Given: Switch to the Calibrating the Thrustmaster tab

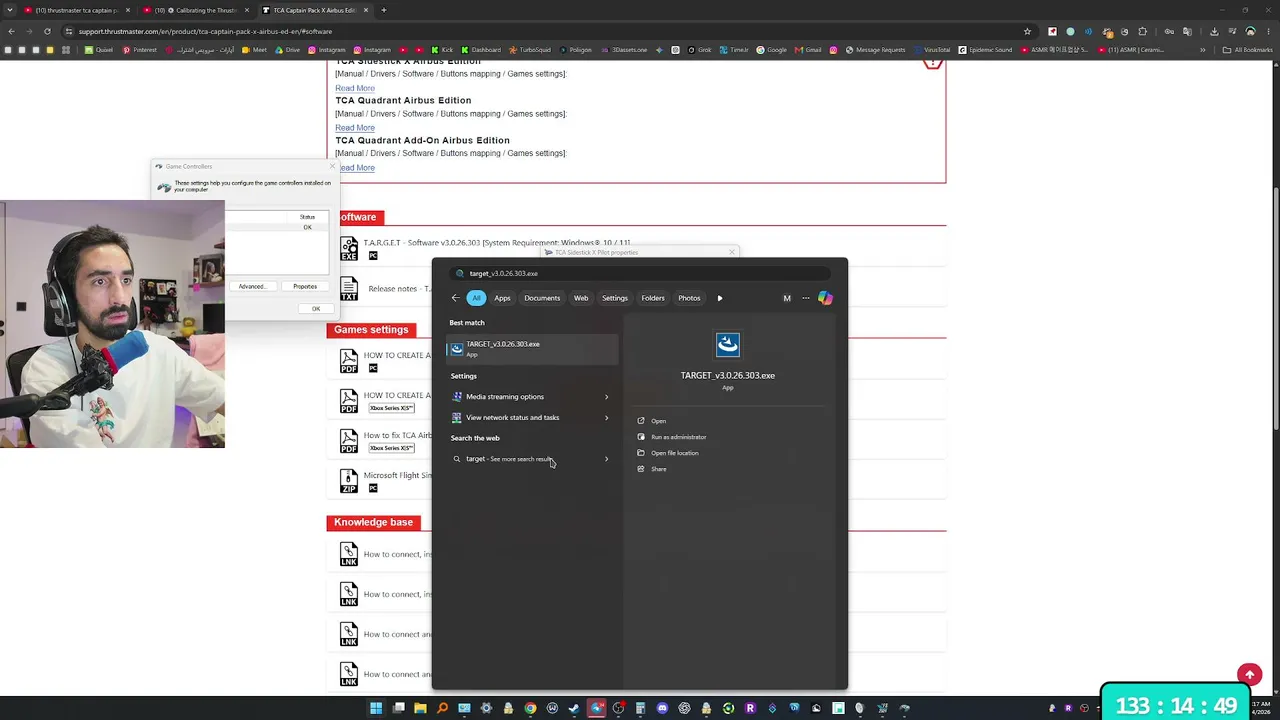Looking at the screenshot, I should tap(195, 10).
